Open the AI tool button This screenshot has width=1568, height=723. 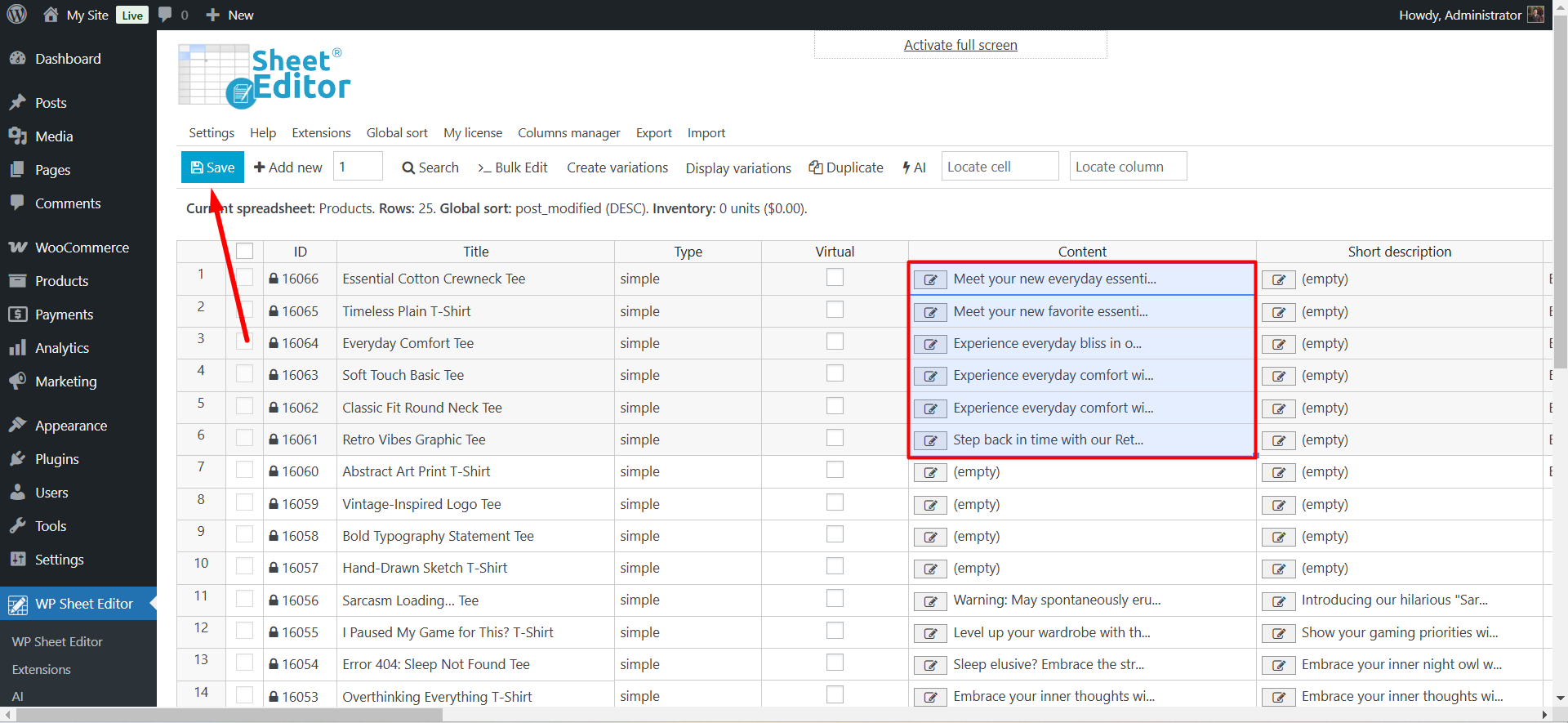click(x=914, y=167)
